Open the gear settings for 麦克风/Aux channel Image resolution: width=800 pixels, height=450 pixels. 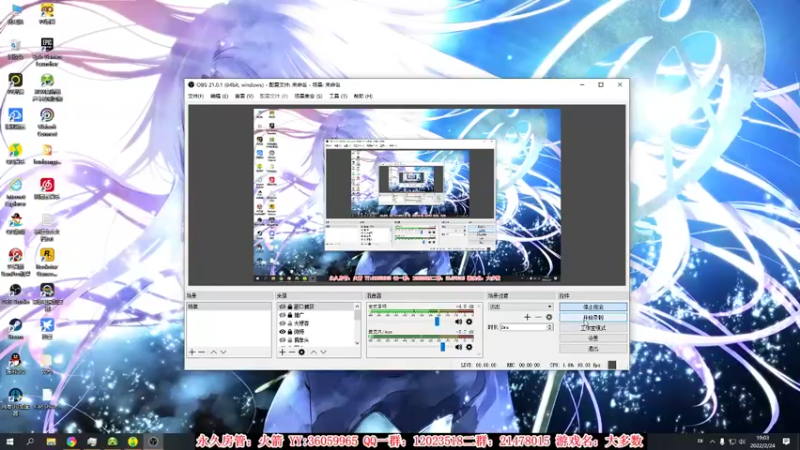point(469,347)
